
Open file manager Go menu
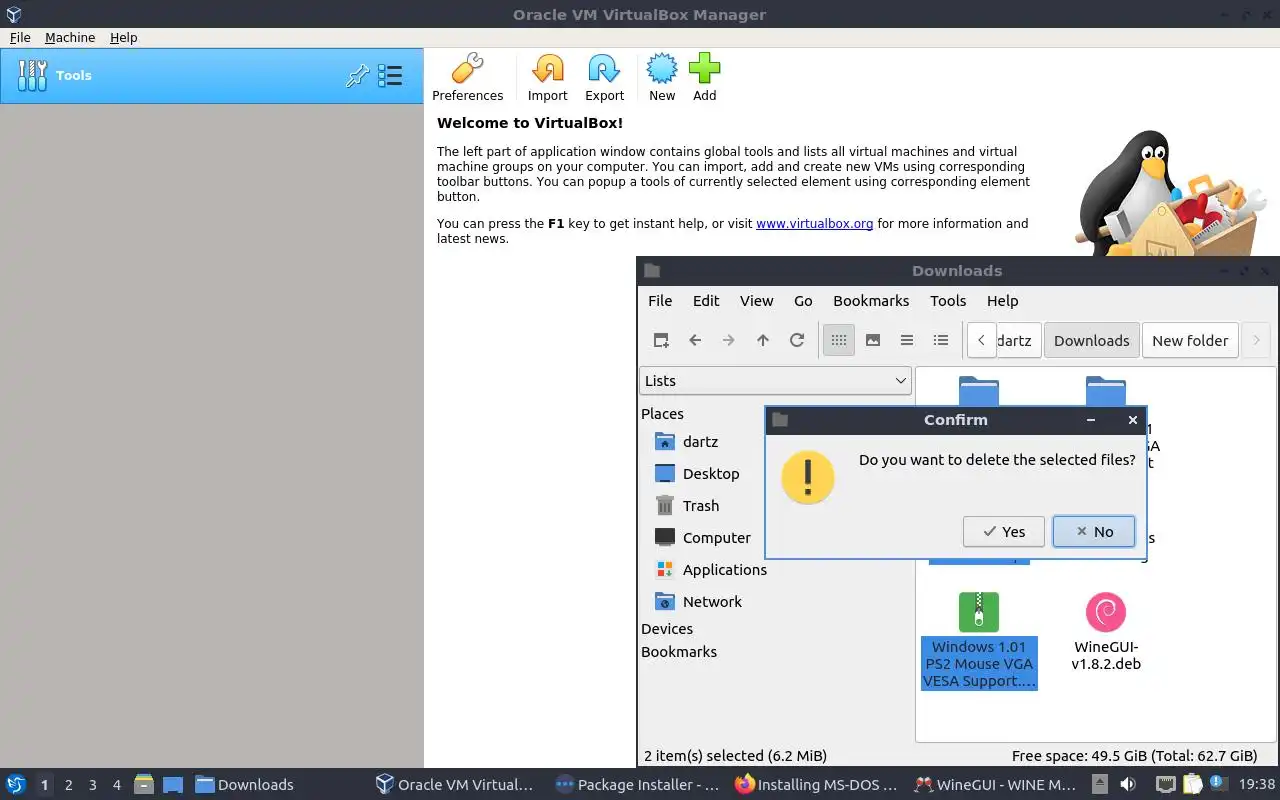pos(803,301)
